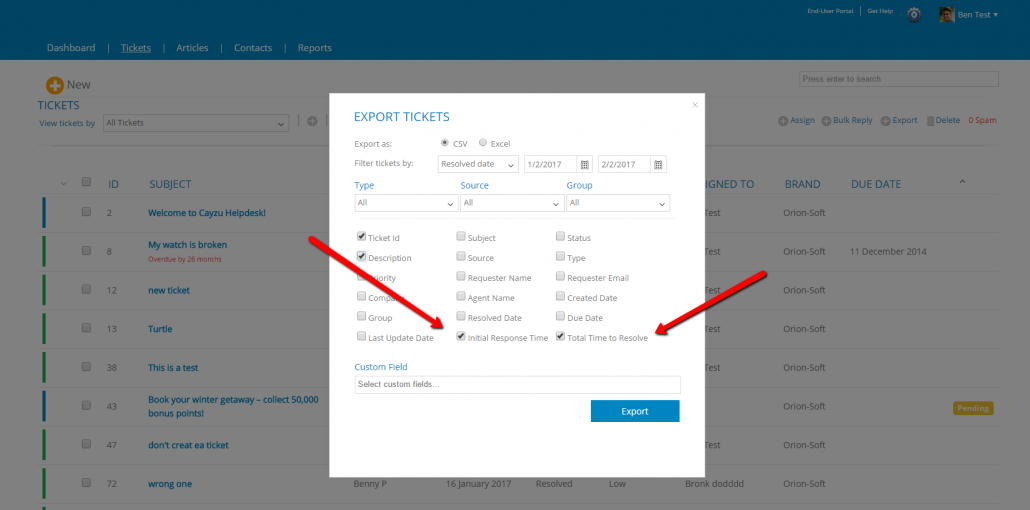The height and width of the screenshot is (510, 1030).
Task: Open the Resolved date filter dropdown
Action: 478,164
